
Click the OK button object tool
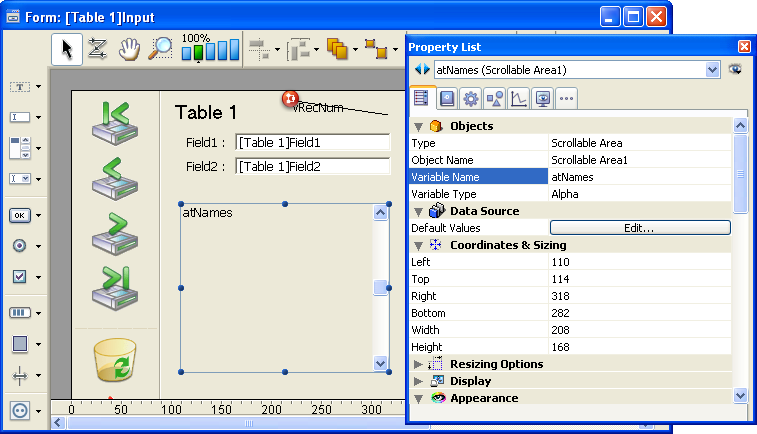point(19,215)
